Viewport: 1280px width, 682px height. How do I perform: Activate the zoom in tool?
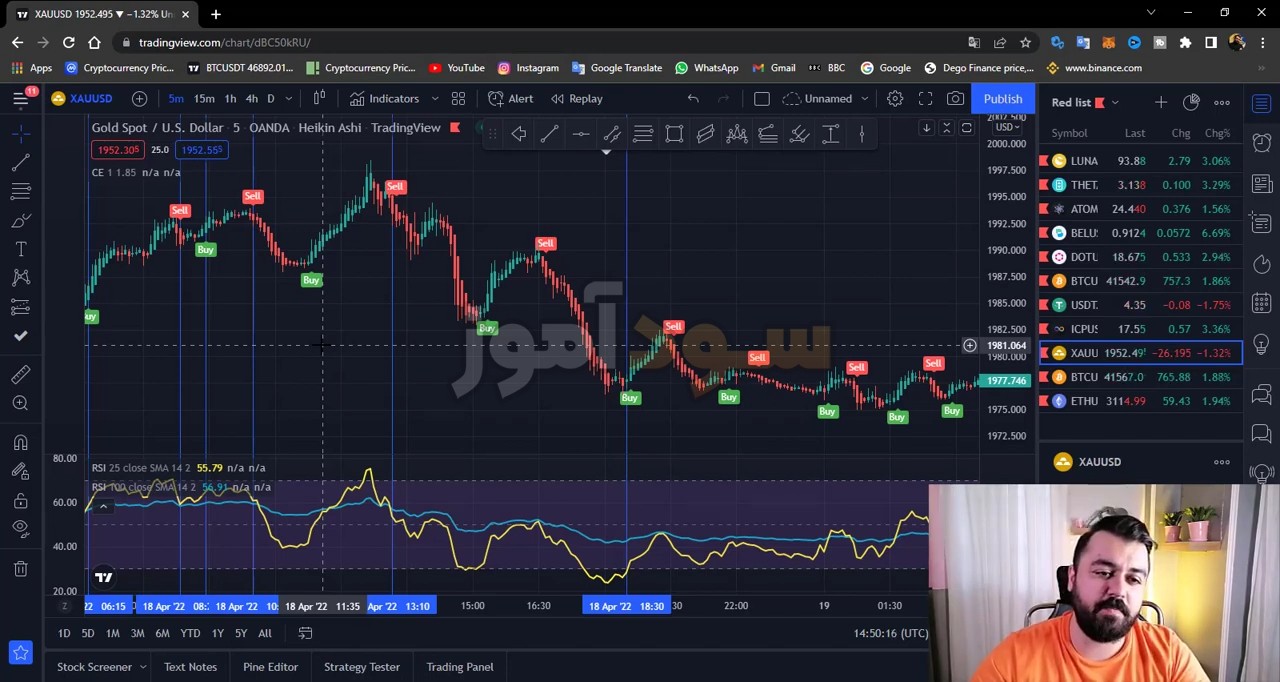pyautogui.click(x=21, y=403)
